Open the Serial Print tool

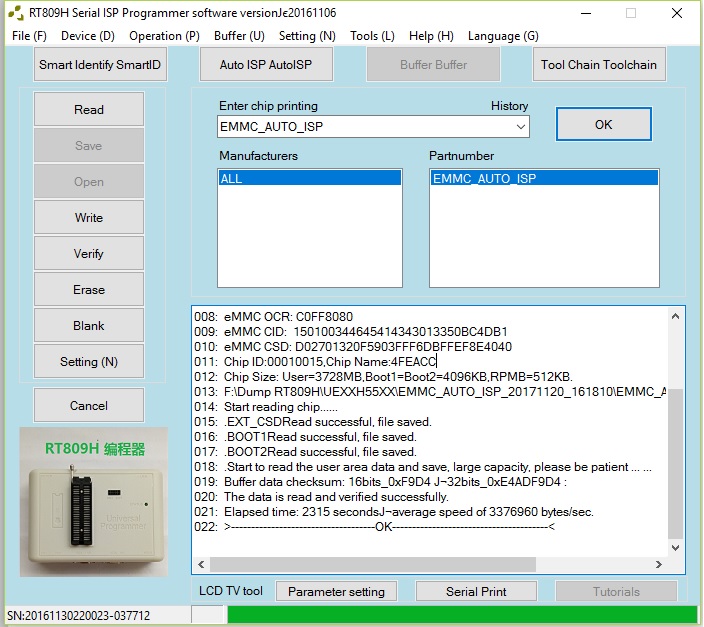[x=476, y=592]
